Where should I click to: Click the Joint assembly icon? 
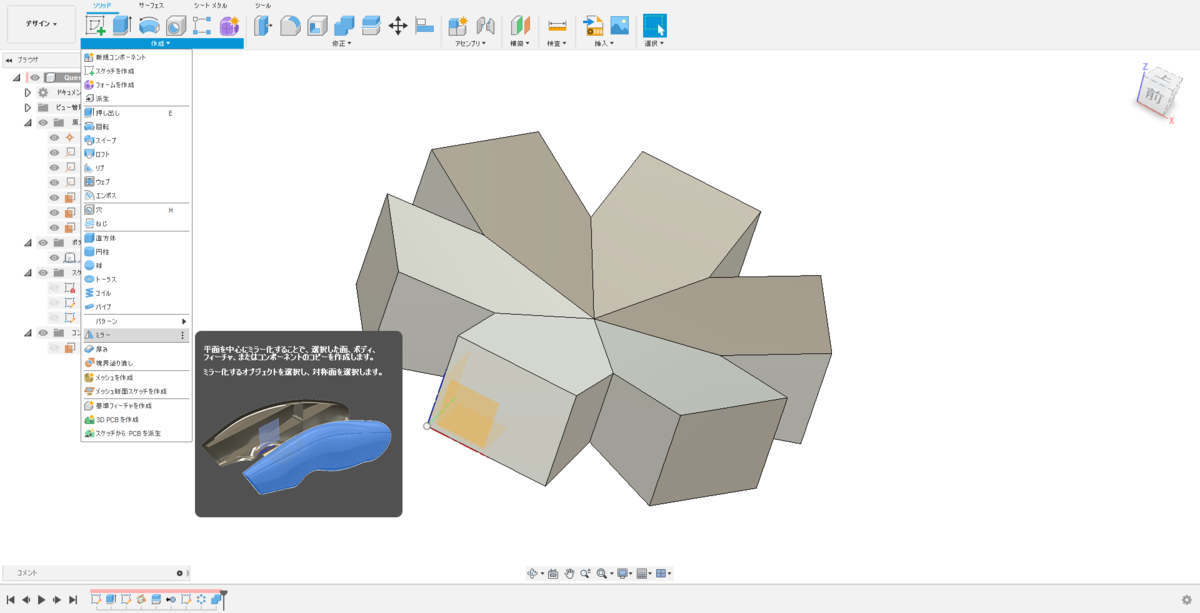(x=486, y=26)
